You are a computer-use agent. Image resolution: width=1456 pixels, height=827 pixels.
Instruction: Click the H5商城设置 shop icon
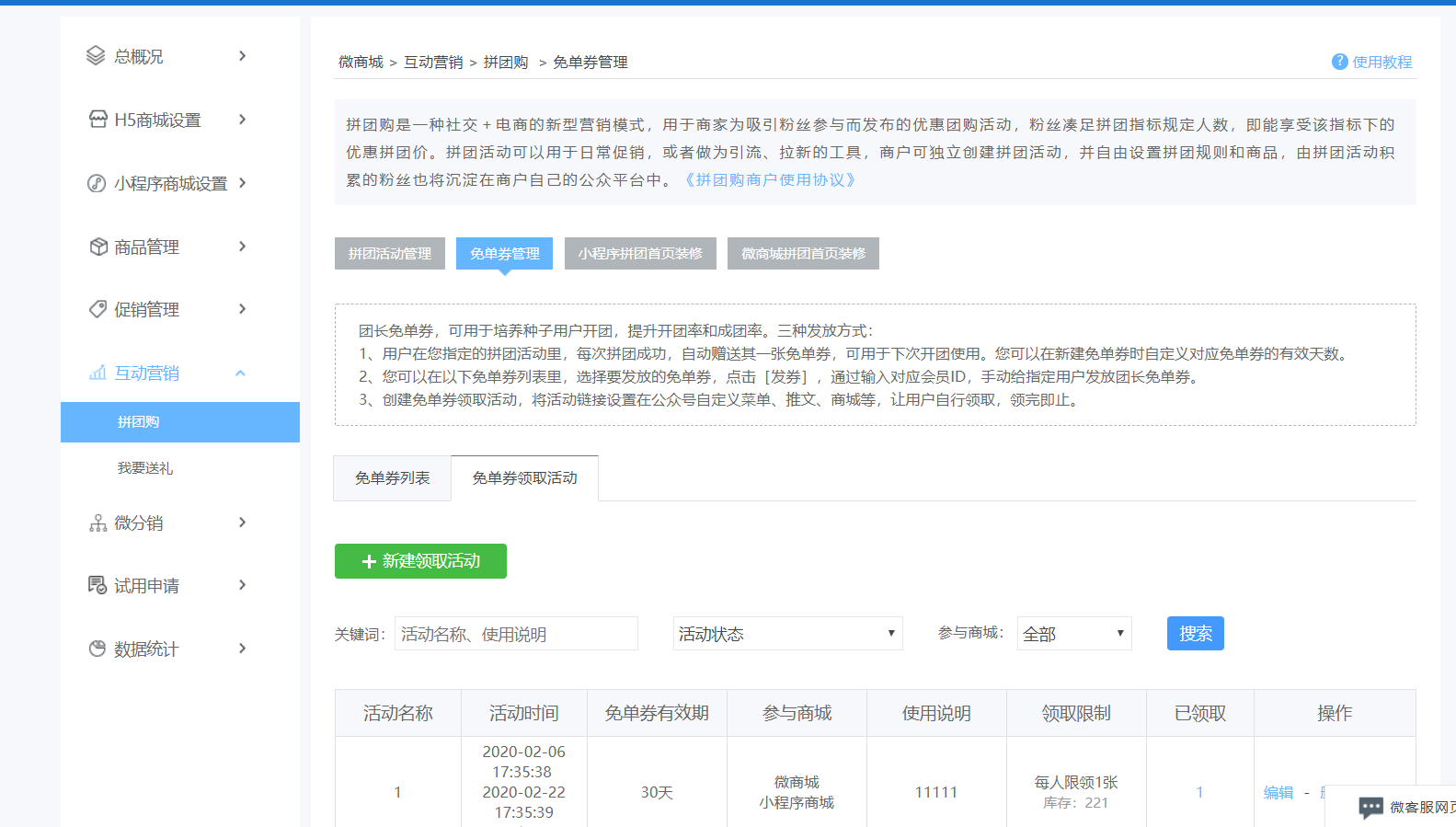(97, 120)
